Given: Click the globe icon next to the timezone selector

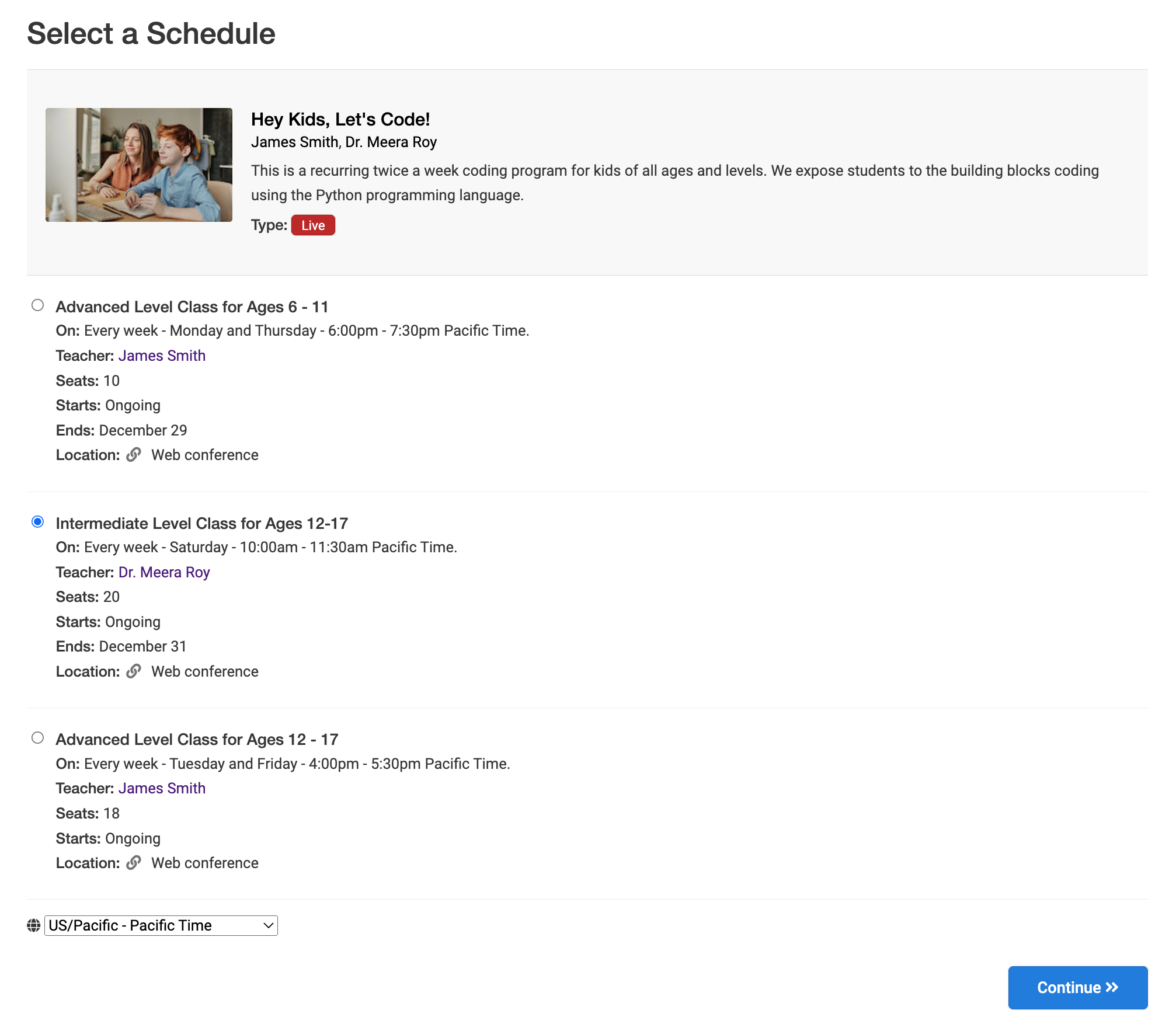Looking at the screenshot, I should 33,925.
